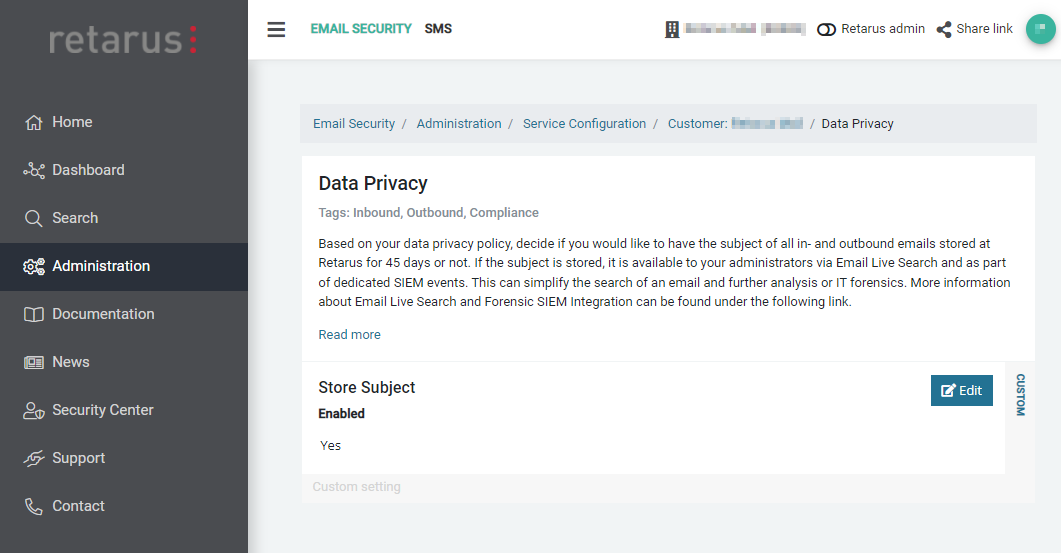Click the Support handshake icon
Viewport: 1061px width, 553px height.
pos(34,458)
